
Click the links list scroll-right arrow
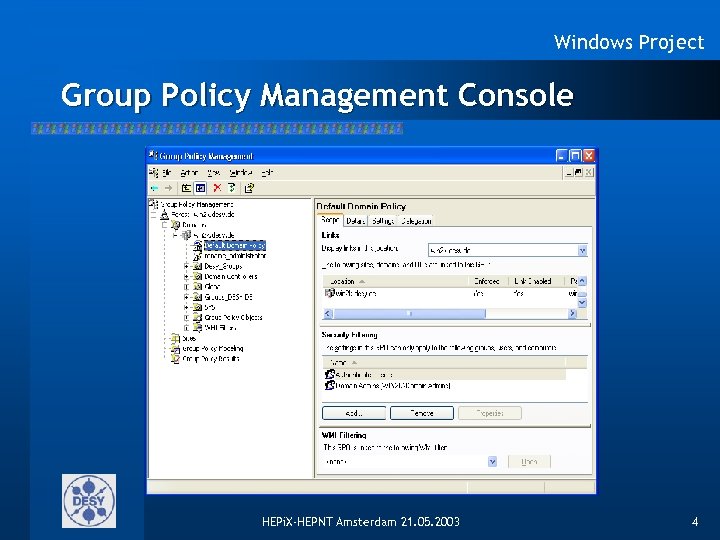pyautogui.click(x=572, y=314)
